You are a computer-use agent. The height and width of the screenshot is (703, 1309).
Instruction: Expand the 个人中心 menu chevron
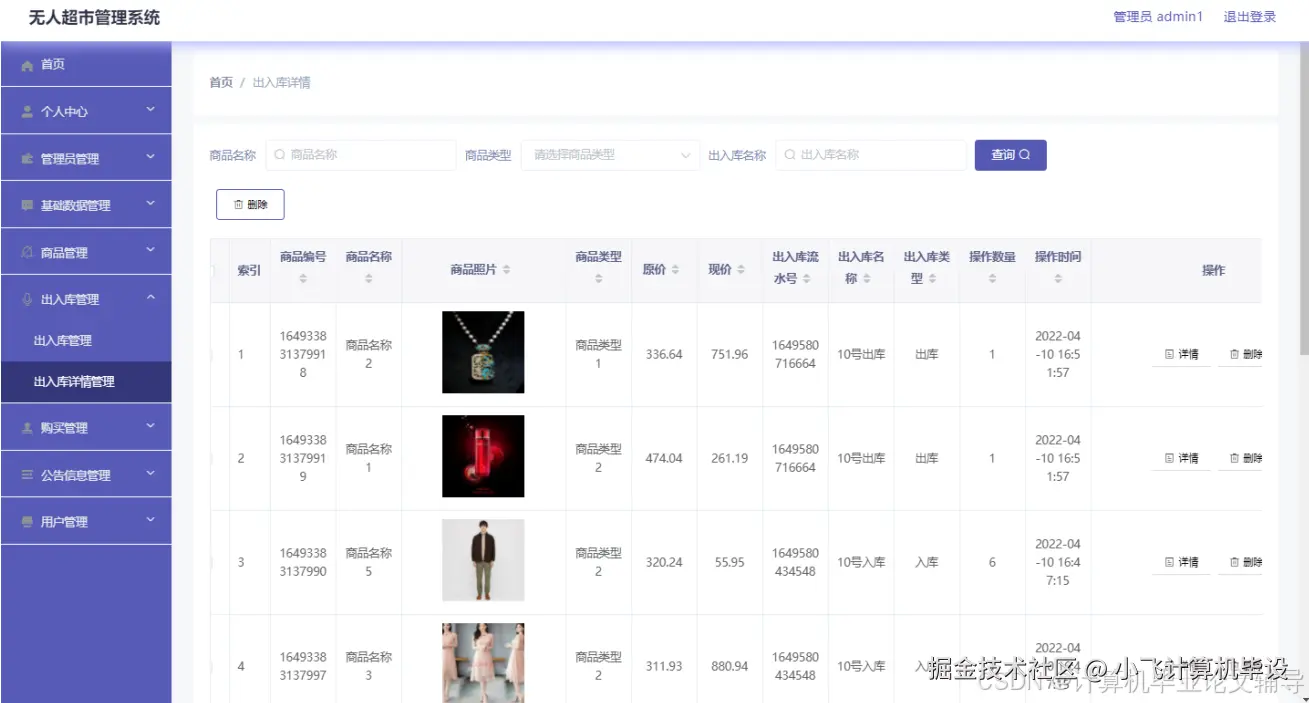(x=151, y=110)
